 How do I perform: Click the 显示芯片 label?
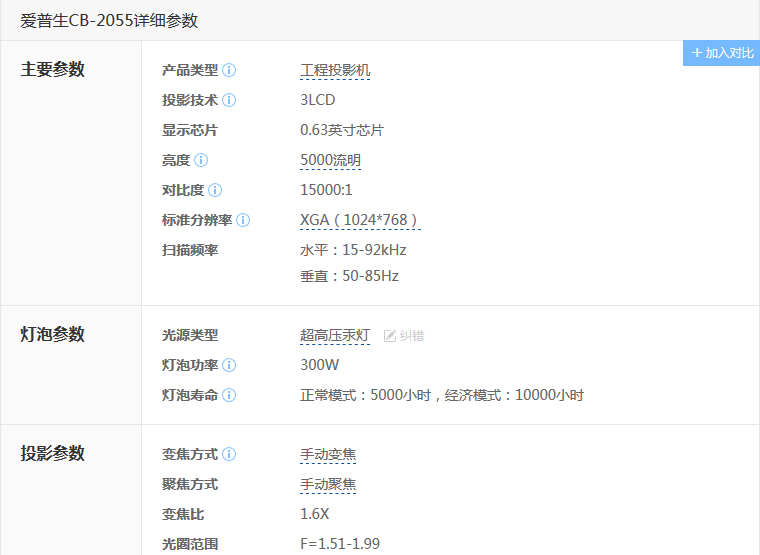tap(190, 130)
